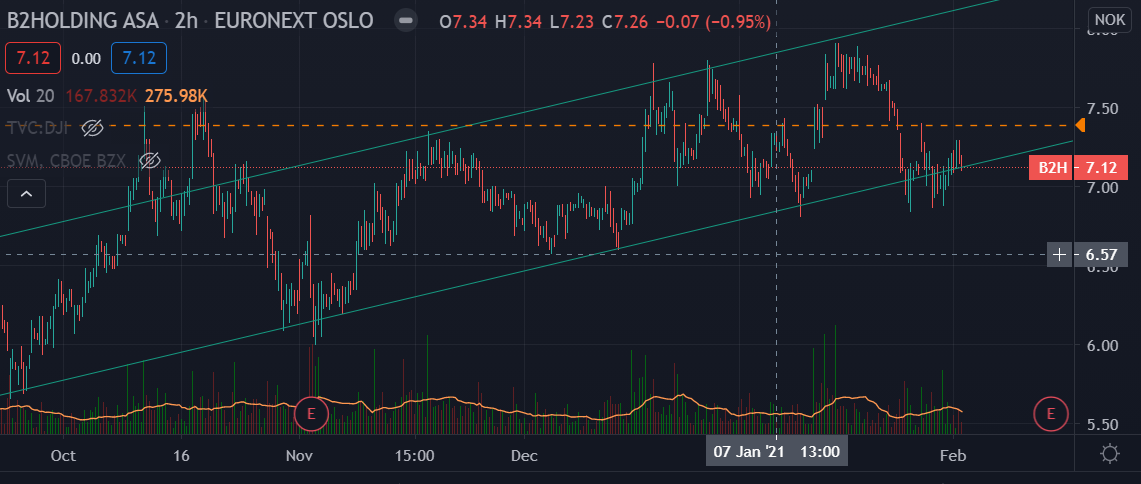The width and height of the screenshot is (1141, 484).
Task: Click the 15:00 label on the time axis
Action: pyautogui.click(x=416, y=456)
